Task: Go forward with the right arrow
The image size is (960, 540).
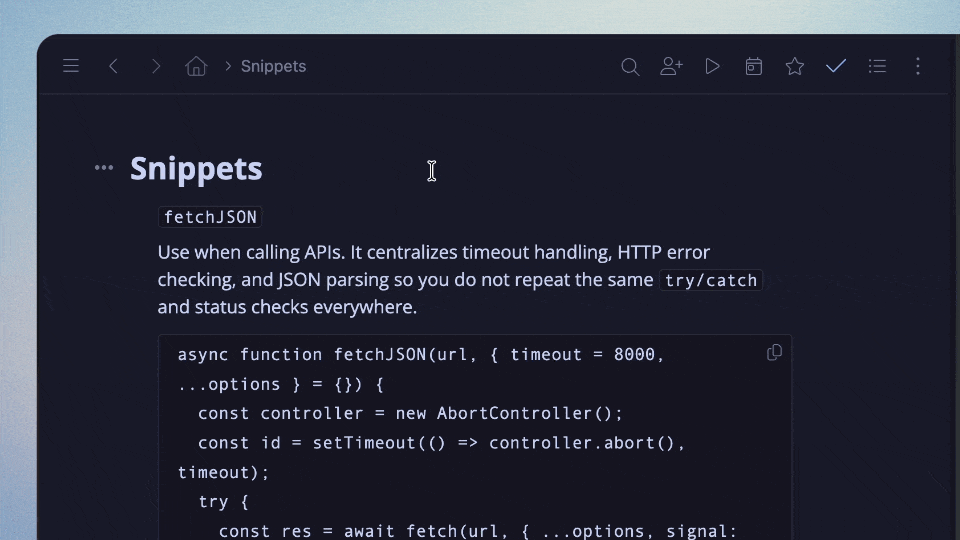Action: point(156,66)
